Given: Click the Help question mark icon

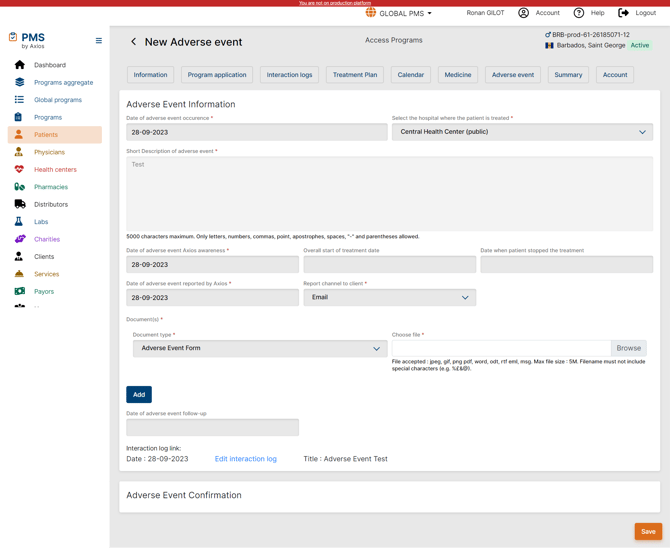Looking at the screenshot, I should point(578,13).
